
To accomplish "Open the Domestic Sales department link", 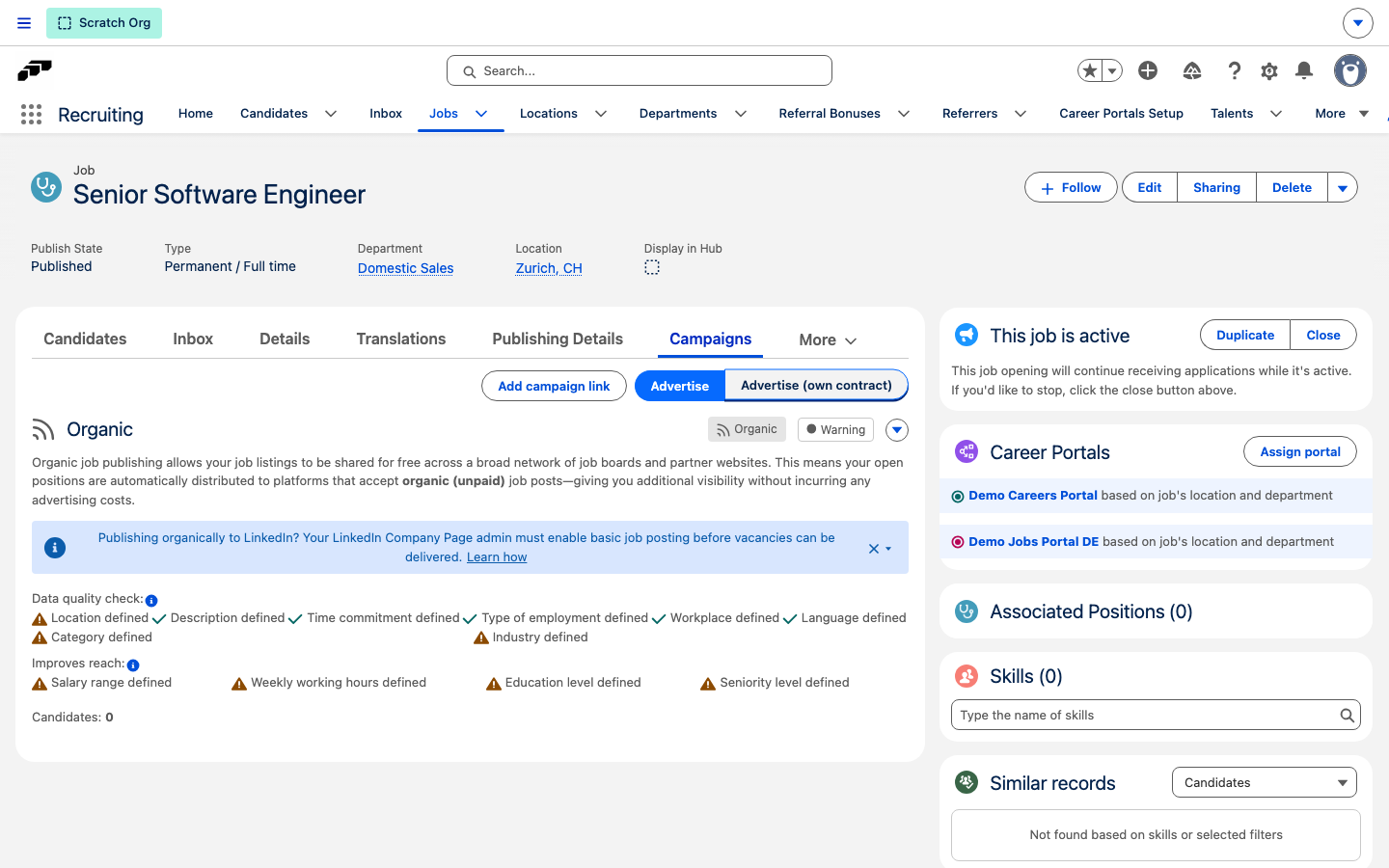I will pos(405,268).
